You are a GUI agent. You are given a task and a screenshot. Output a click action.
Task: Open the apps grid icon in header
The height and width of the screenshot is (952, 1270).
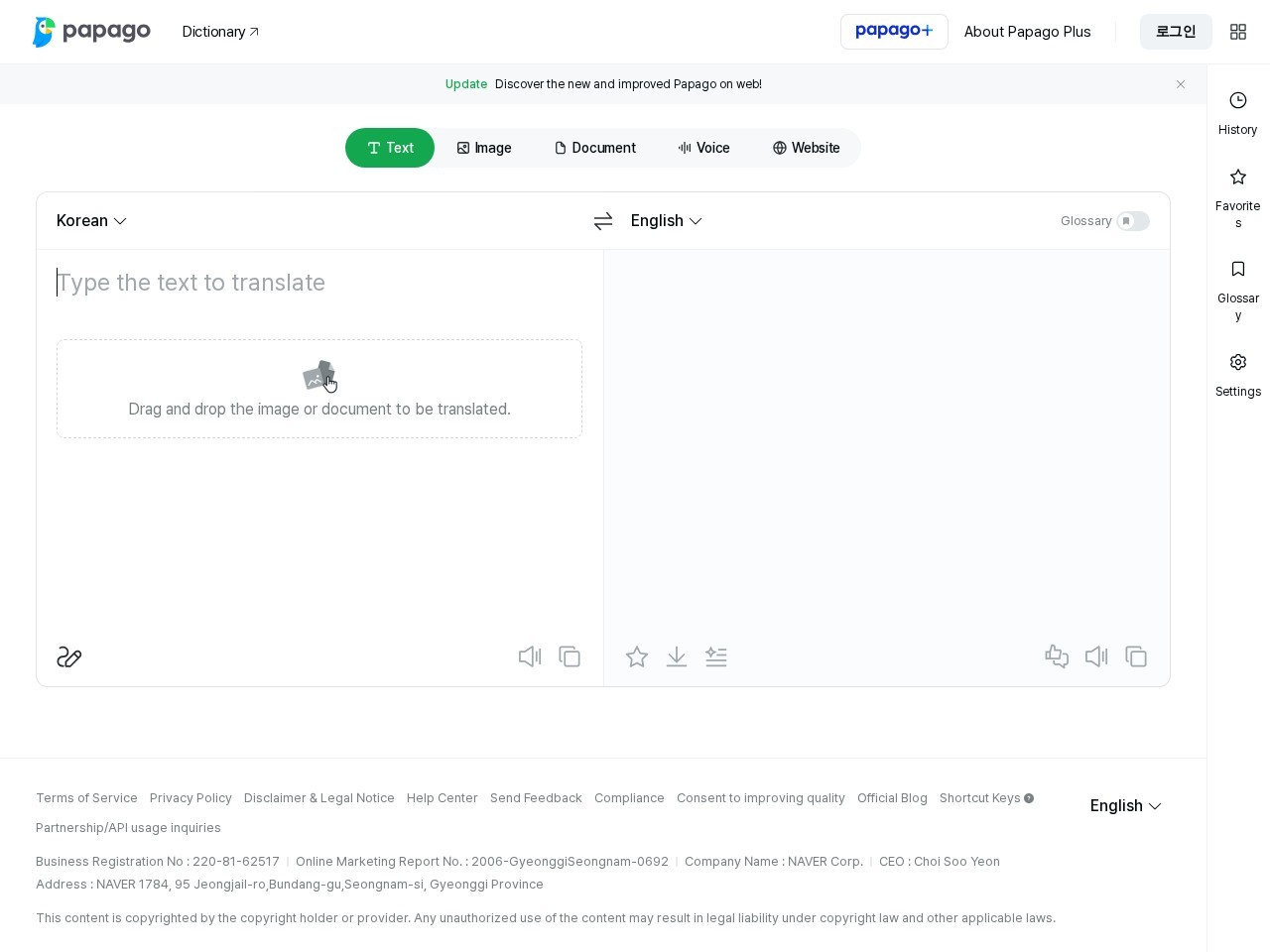1238,32
